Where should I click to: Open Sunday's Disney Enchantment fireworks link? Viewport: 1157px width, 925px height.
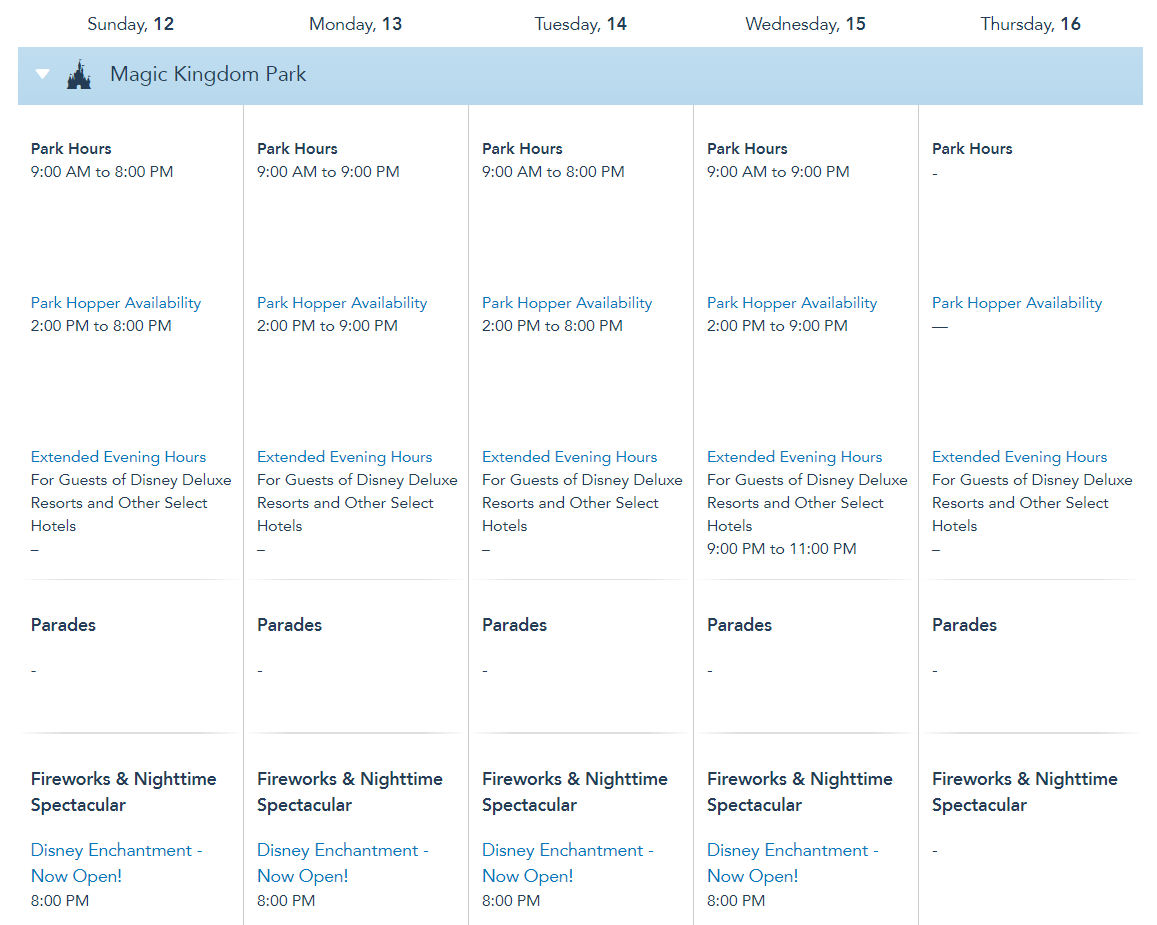point(116,862)
